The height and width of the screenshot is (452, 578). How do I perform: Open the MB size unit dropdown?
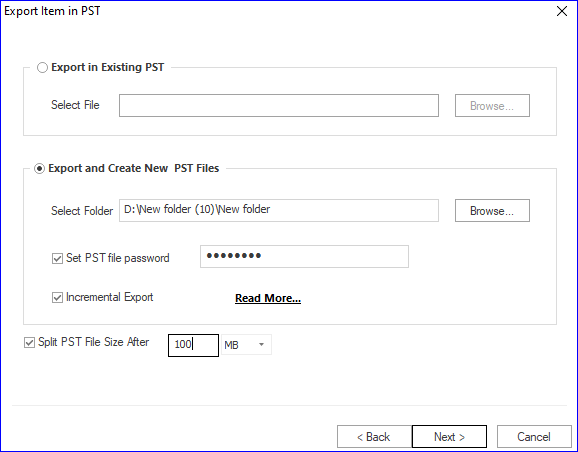tap(246, 345)
